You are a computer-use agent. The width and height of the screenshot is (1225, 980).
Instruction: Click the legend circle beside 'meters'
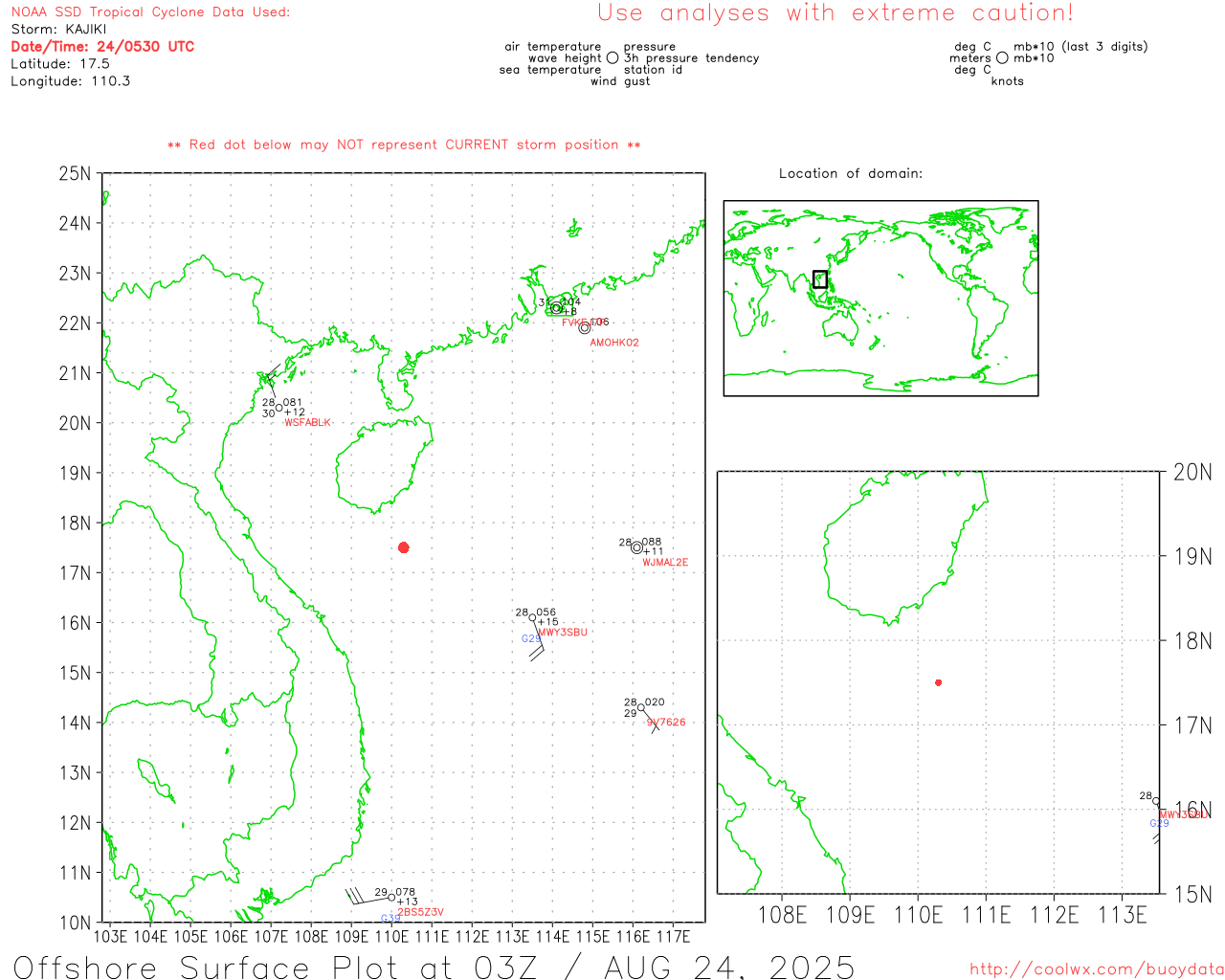point(1002,58)
